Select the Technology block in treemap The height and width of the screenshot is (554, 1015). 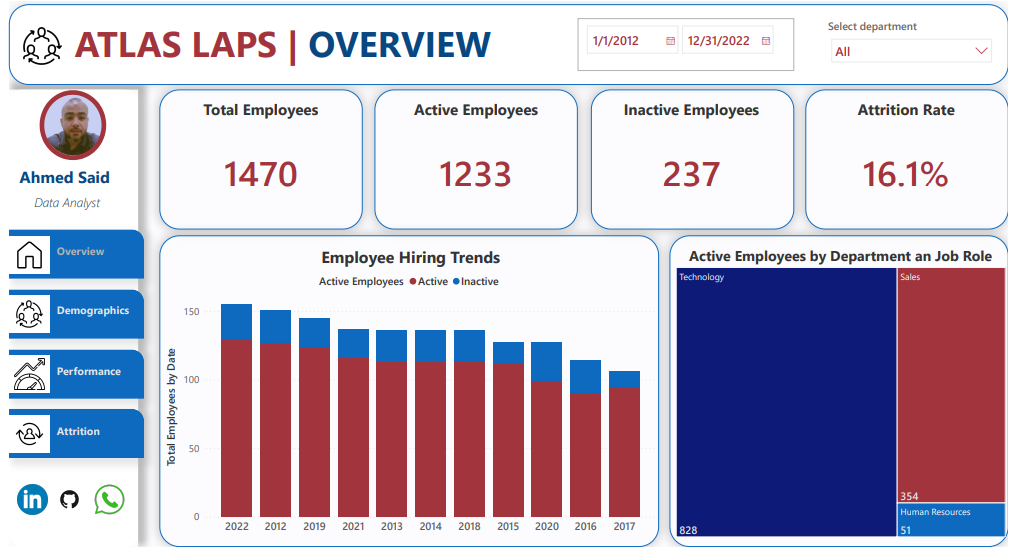(785, 400)
